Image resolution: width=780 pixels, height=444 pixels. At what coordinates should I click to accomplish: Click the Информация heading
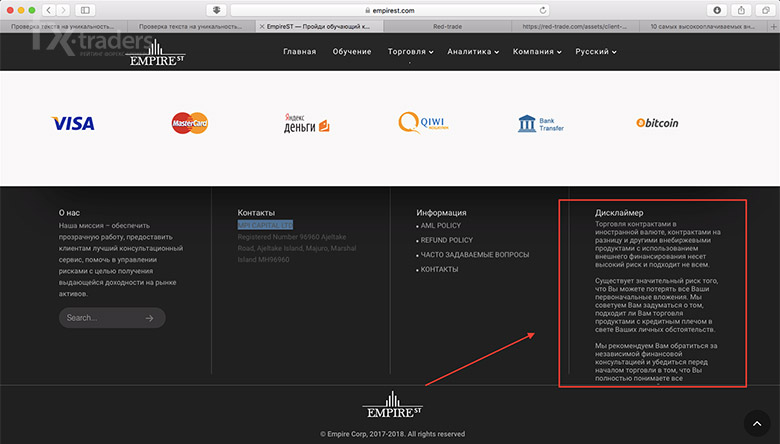(x=441, y=212)
